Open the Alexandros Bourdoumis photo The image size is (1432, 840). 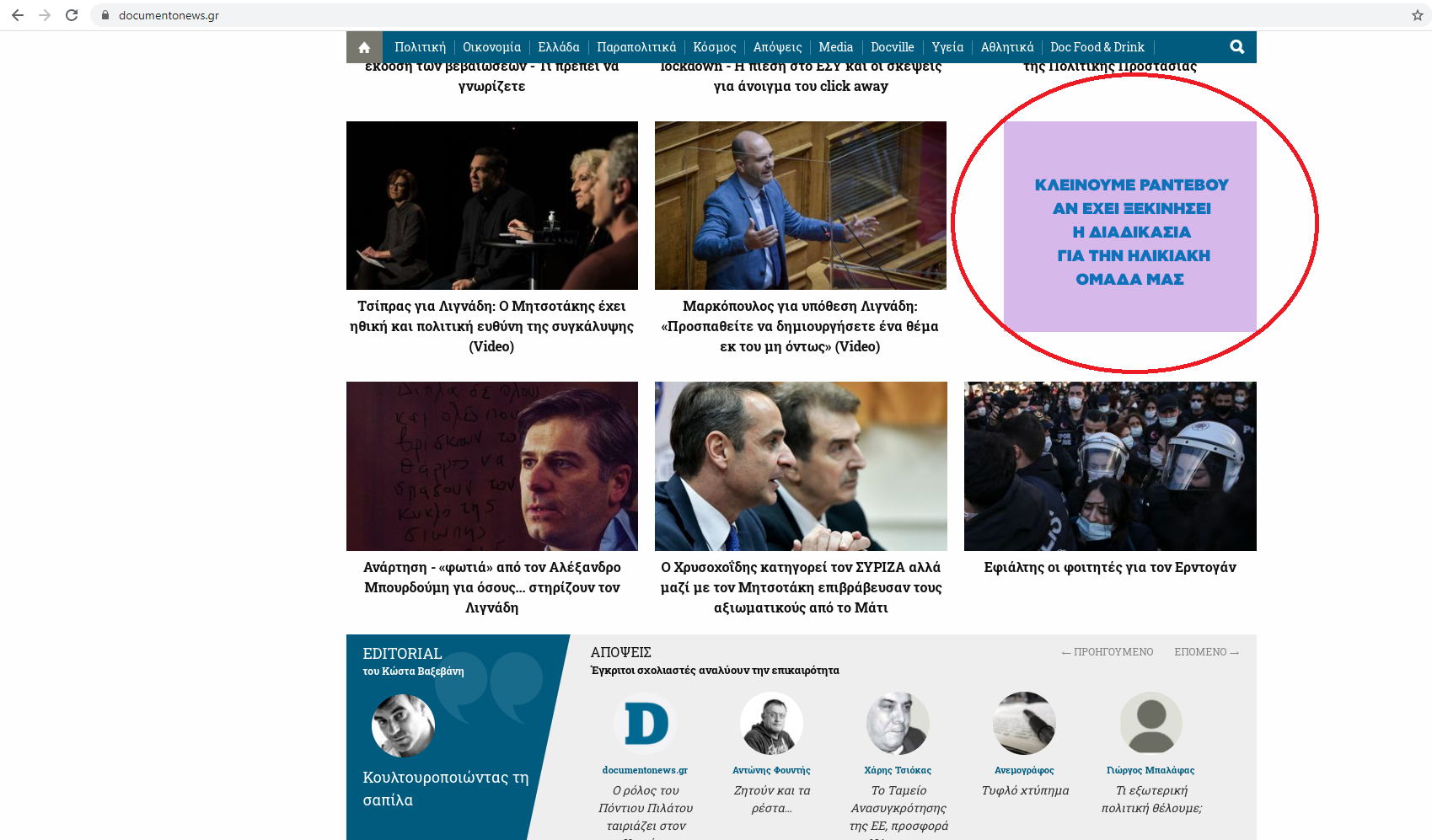(492, 466)
